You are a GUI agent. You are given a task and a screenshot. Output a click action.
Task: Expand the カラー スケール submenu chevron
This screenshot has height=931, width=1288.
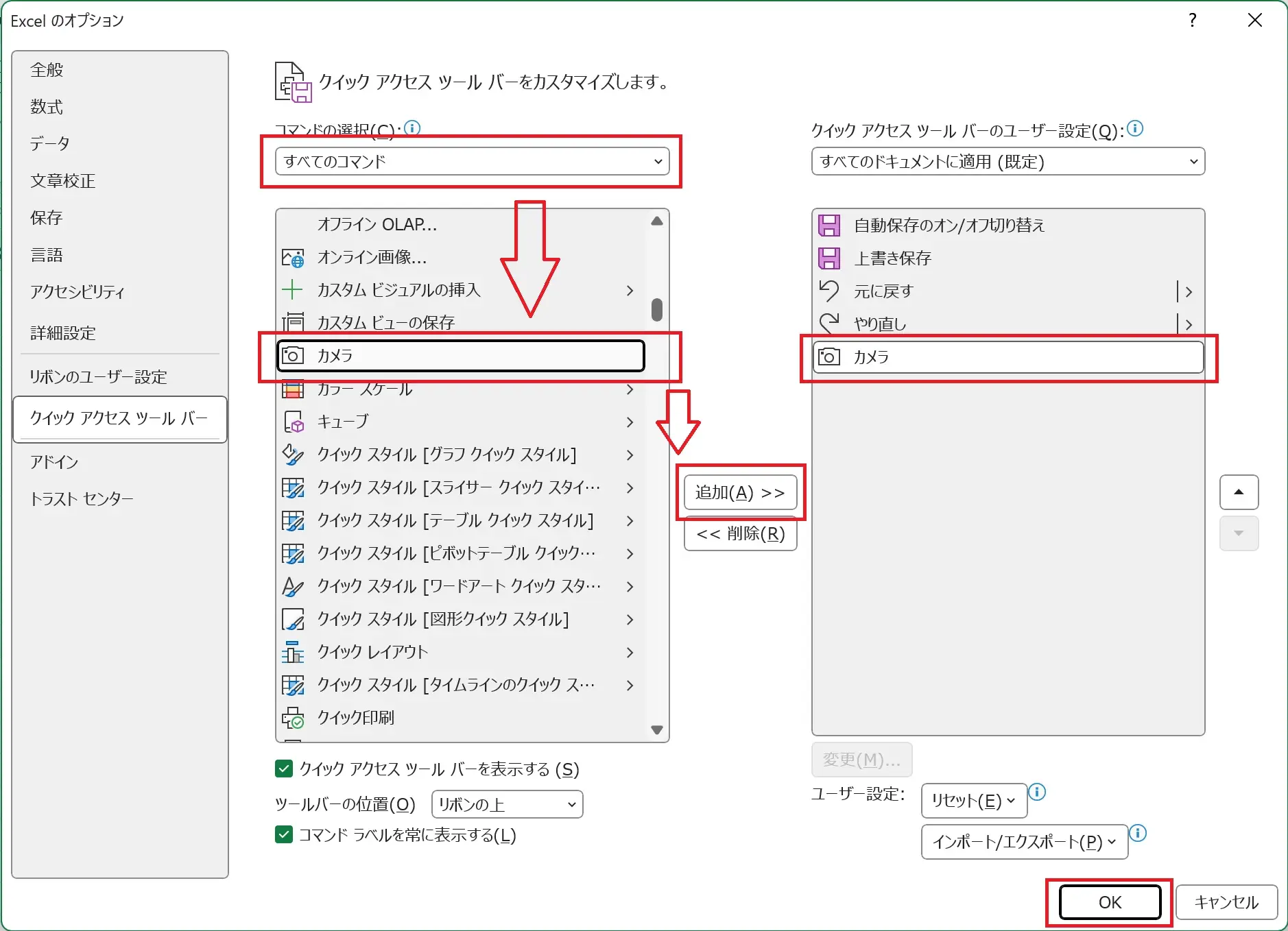(630, 389)
